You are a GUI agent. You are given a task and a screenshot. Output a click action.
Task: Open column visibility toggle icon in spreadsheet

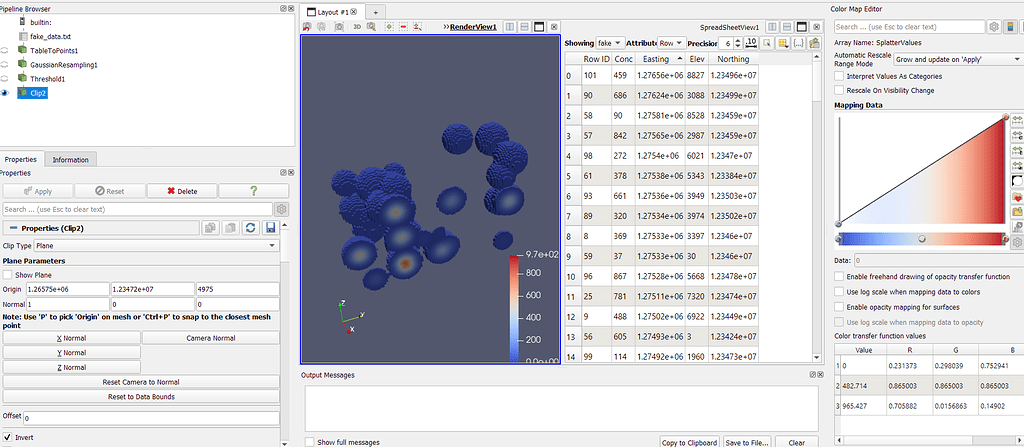782,42
